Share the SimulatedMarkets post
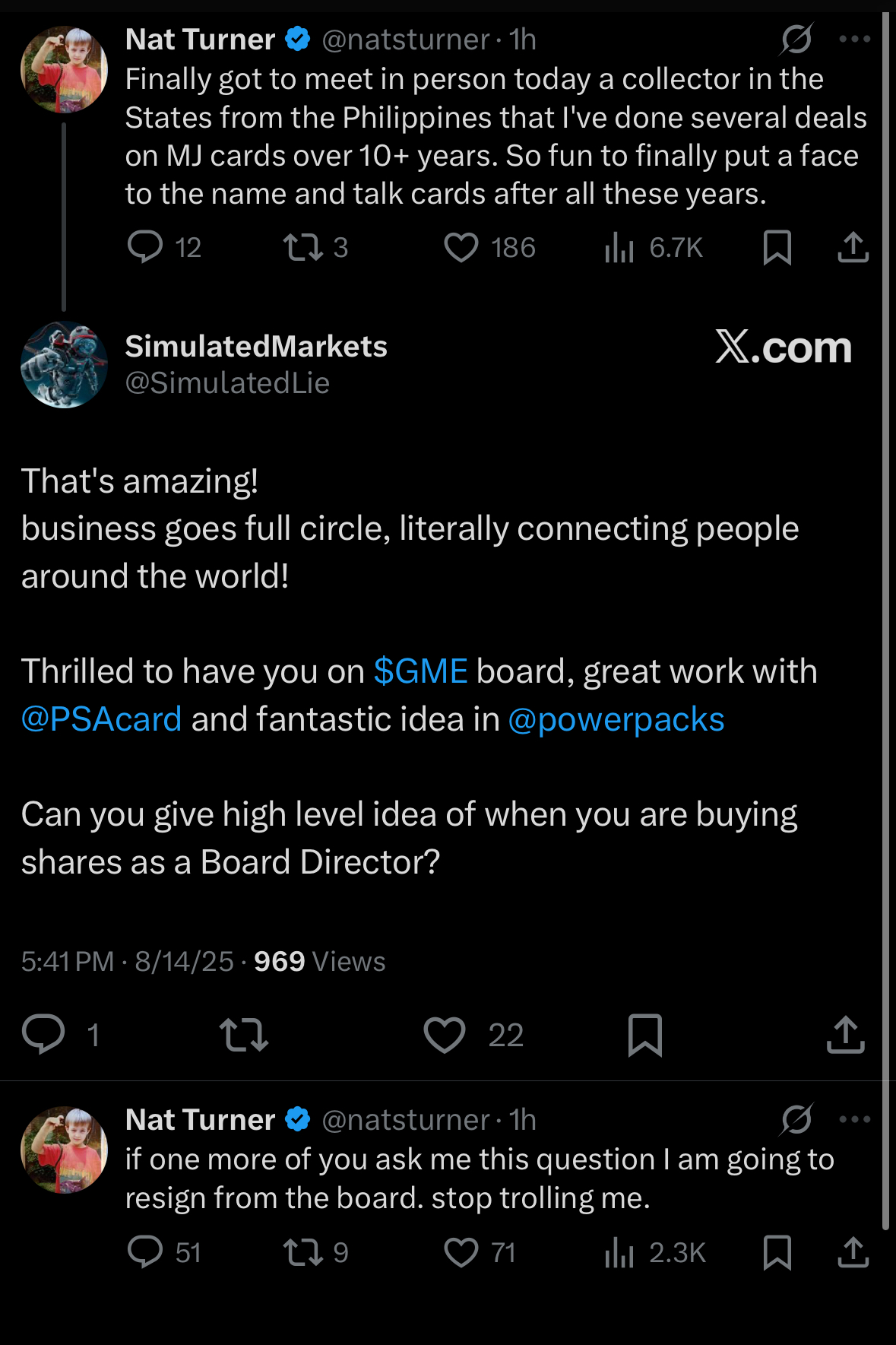Viewport: 896px width, 1345px height. 845,1034
